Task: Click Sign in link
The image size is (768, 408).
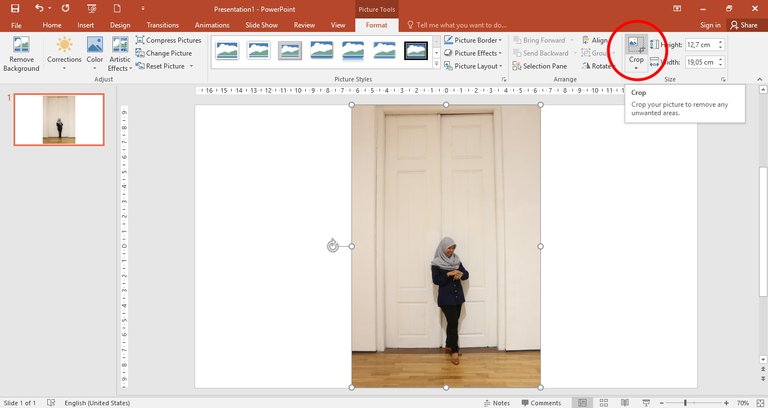Action: pyautogui.click(x=710, y=25)
